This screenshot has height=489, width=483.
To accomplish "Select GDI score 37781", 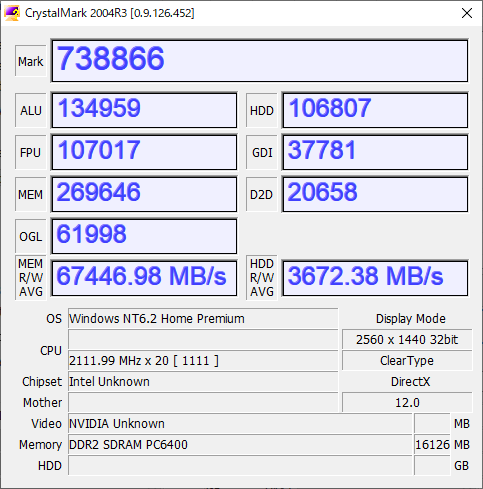I will click(x=375, y=152).
